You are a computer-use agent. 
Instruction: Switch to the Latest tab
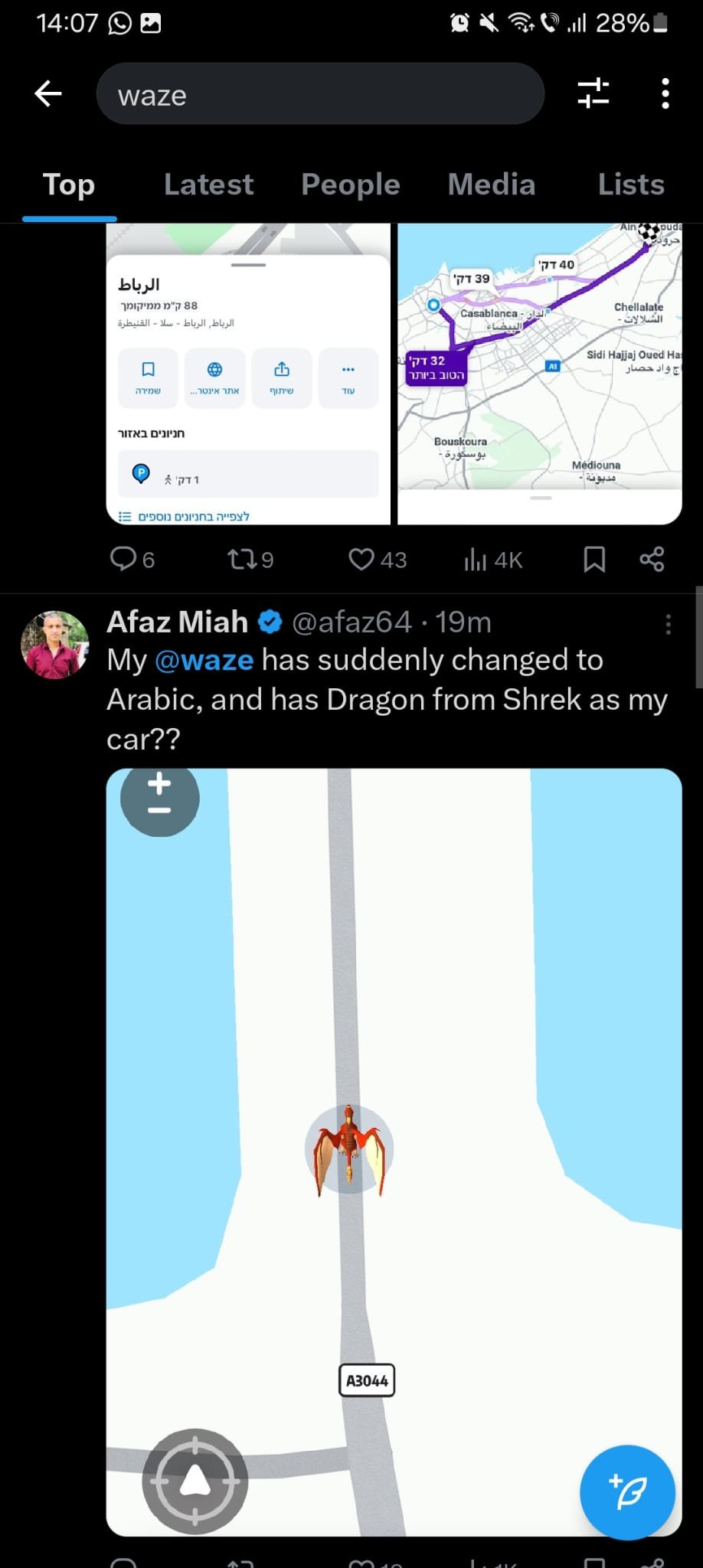click(x=208, y=185)
